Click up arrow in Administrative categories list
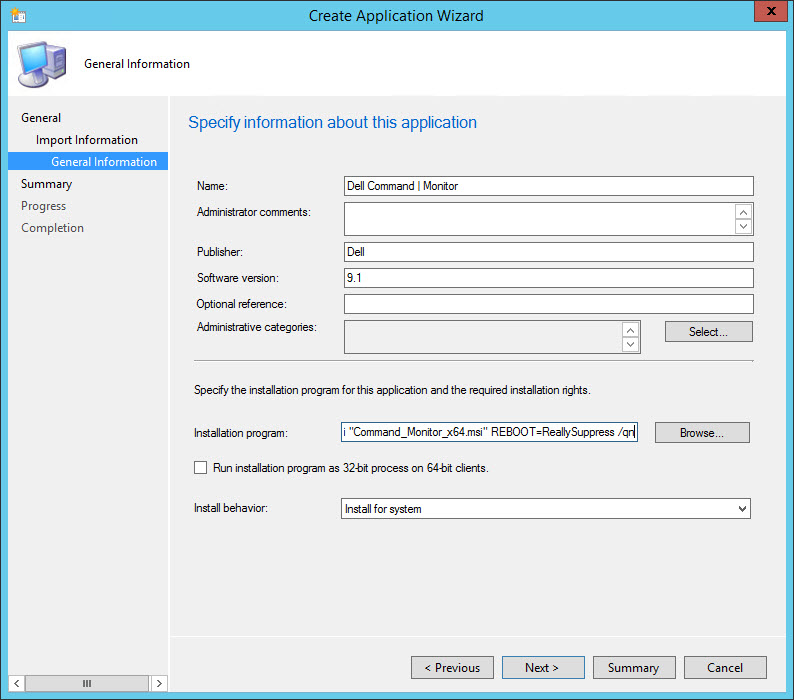 (x=630, y=329)
